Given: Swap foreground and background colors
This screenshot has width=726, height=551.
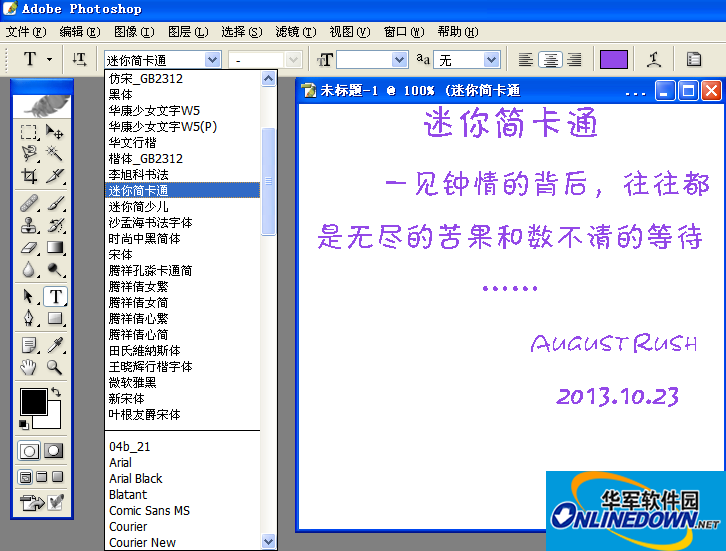Looking at the screenshot, I should [56, 392].
